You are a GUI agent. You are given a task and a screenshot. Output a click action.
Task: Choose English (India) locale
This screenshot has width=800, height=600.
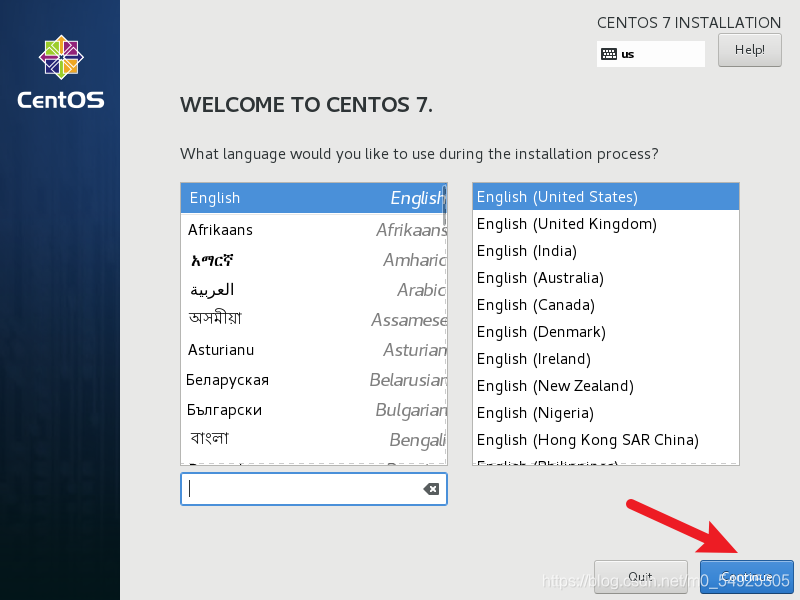606,251
